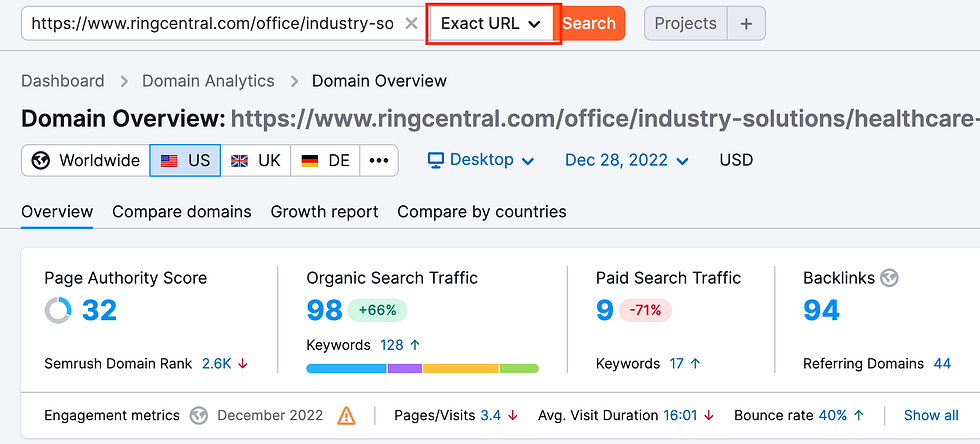The width and height of the screenshot is (980, 444).
Task: Clear the URL search field with the X icon
Action: click(x=411, y=24)
